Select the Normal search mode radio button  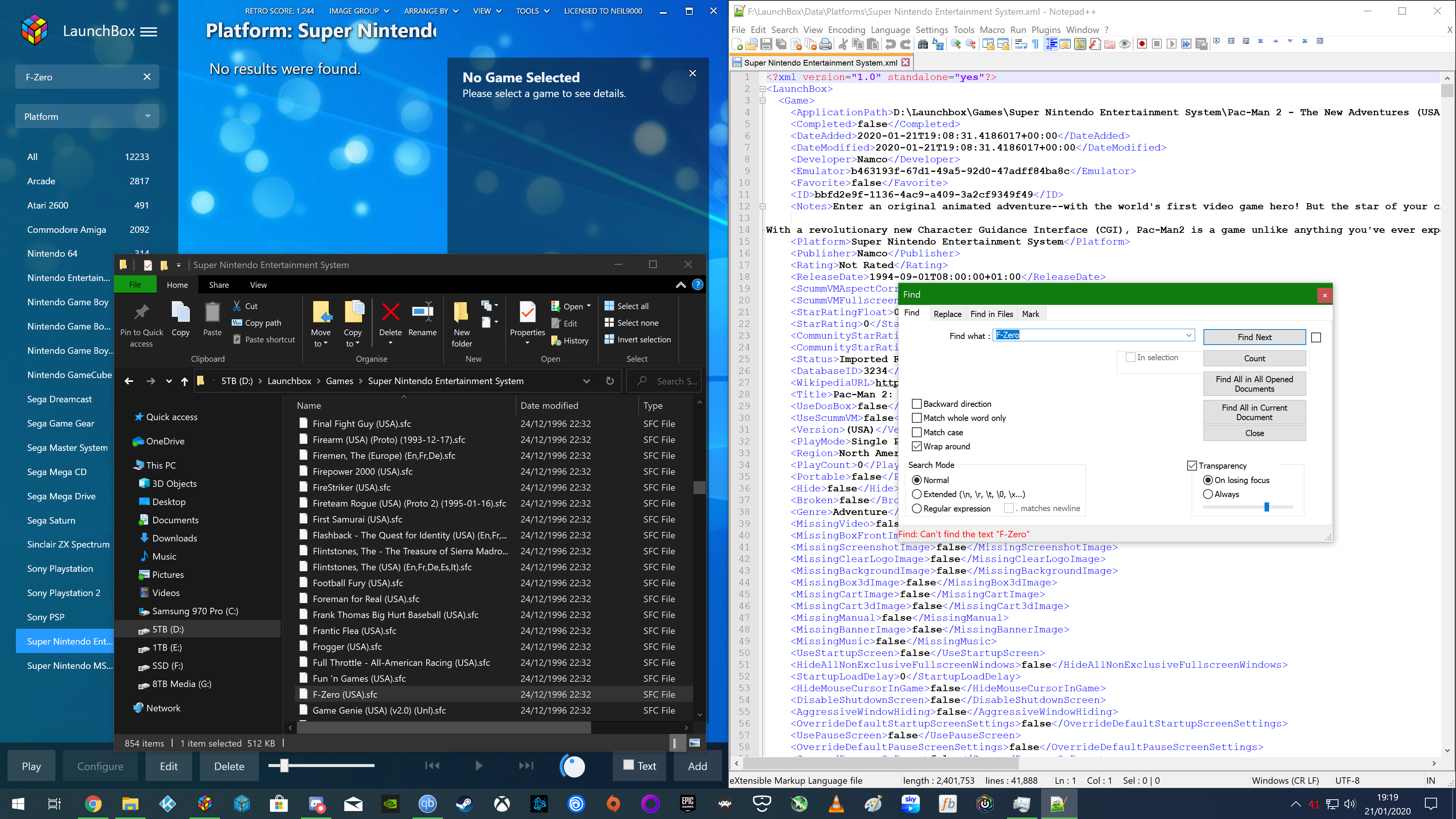coord(917,480)
